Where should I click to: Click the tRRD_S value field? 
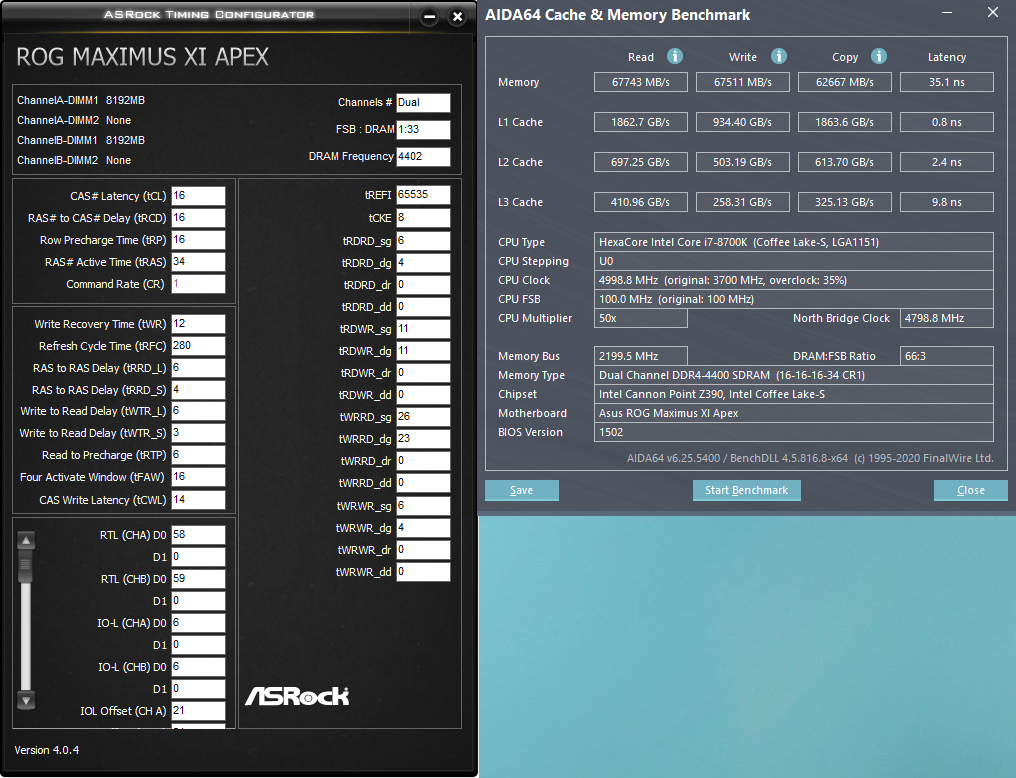pyautogui.click(x=198, y=390)
